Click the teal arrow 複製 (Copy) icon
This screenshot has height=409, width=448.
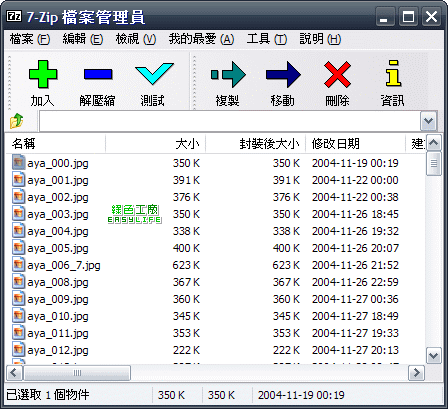point(228,74)
